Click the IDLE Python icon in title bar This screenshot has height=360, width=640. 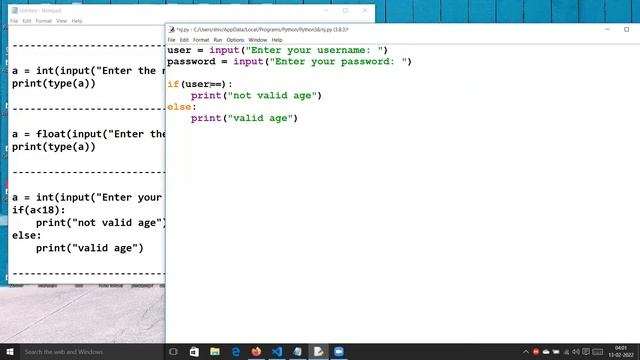172,29
